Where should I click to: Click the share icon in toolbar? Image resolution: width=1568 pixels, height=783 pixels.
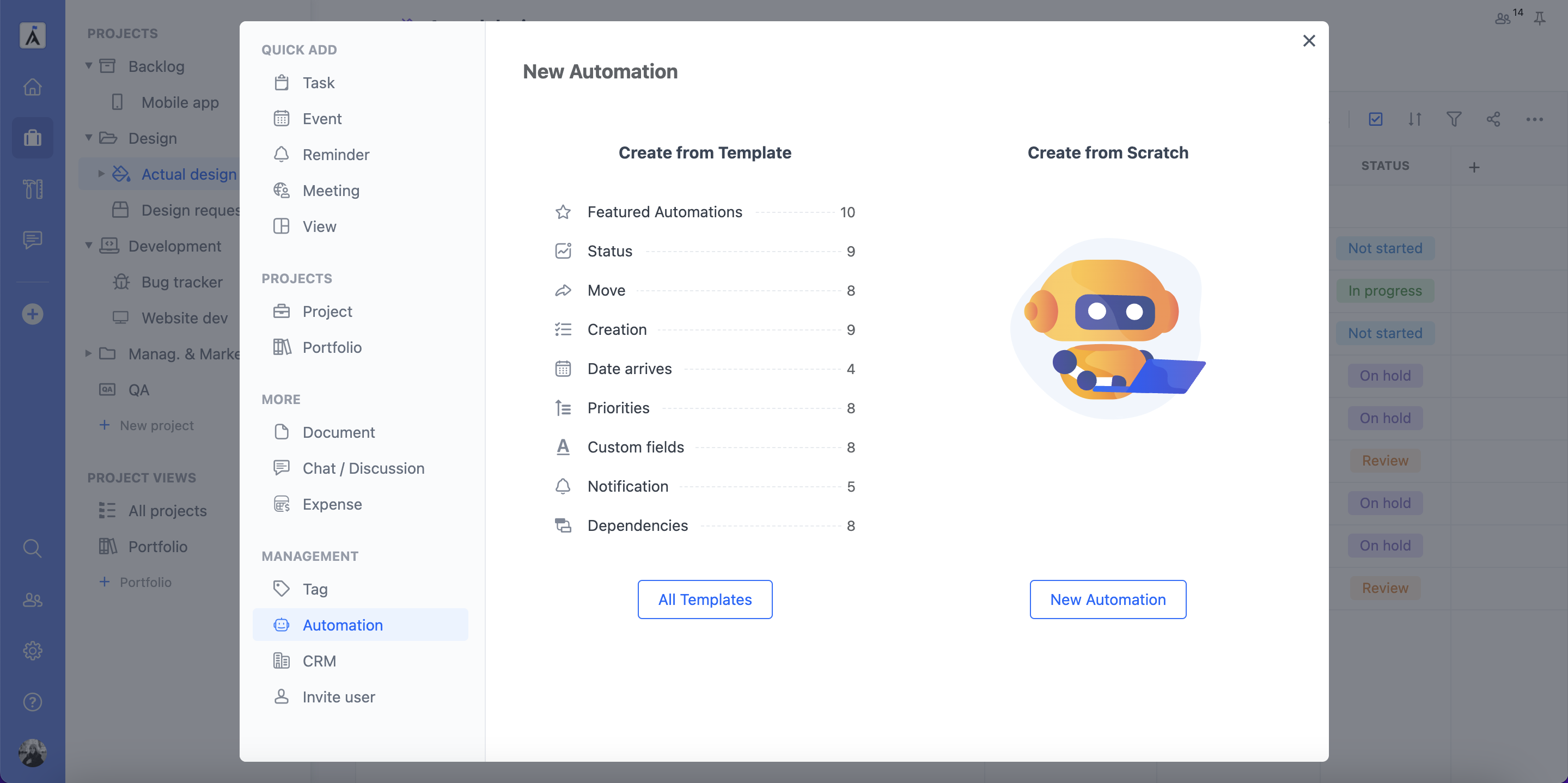[x=1493, y=119]
